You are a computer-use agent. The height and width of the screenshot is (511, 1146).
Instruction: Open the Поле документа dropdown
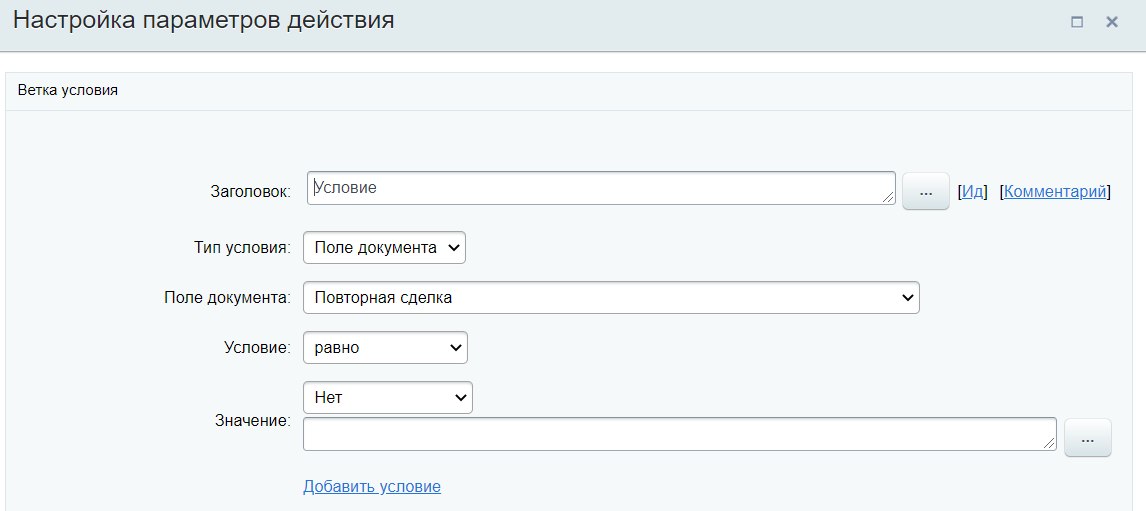click(x=611, y=298)
